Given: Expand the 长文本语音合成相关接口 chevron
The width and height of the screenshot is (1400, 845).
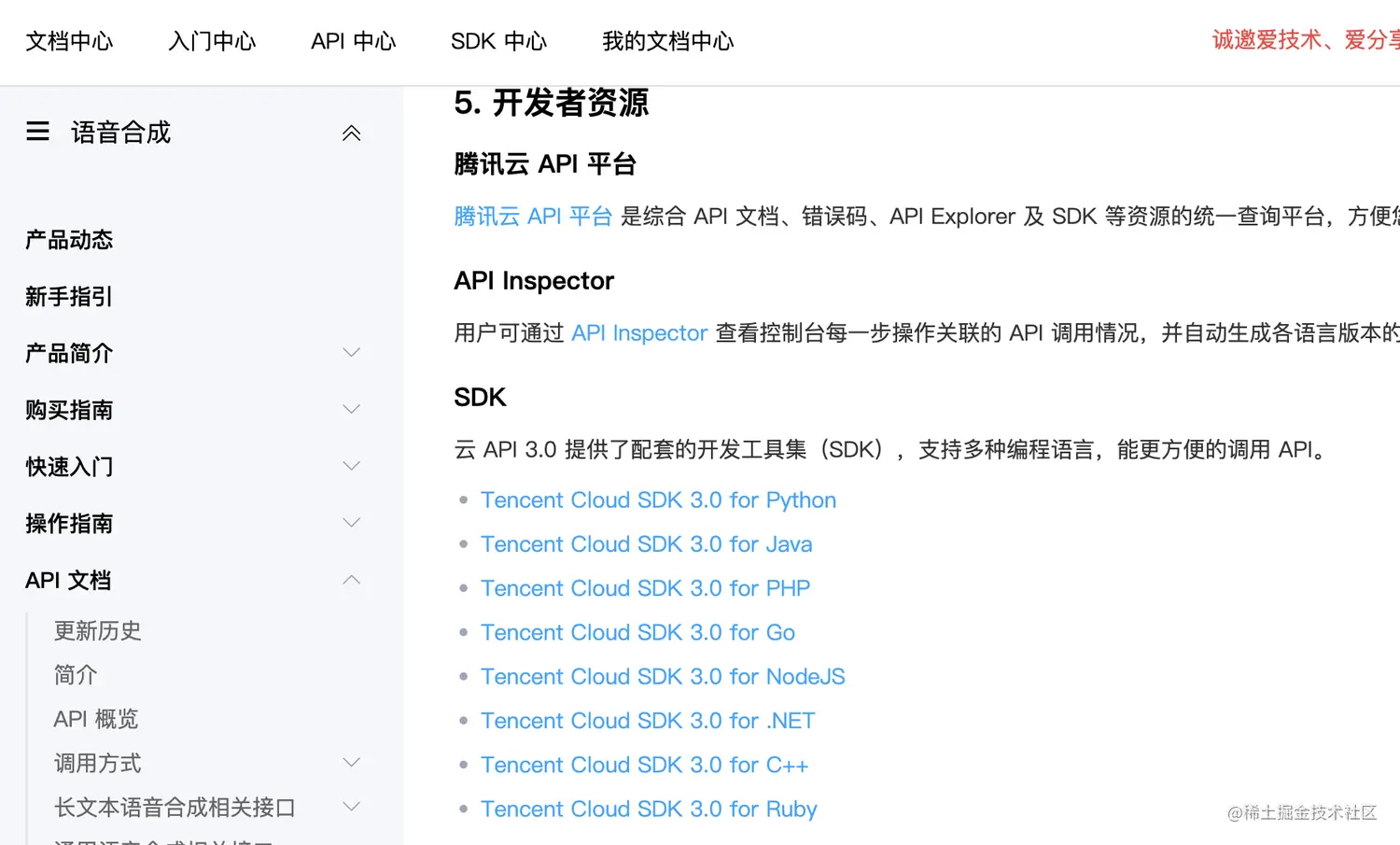Looking at the screenshot, I should pos(351,807).
